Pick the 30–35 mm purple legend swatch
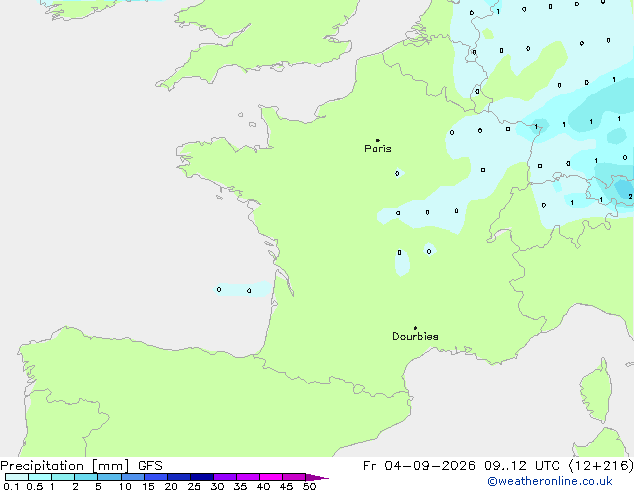 click(x=225, y=477)
